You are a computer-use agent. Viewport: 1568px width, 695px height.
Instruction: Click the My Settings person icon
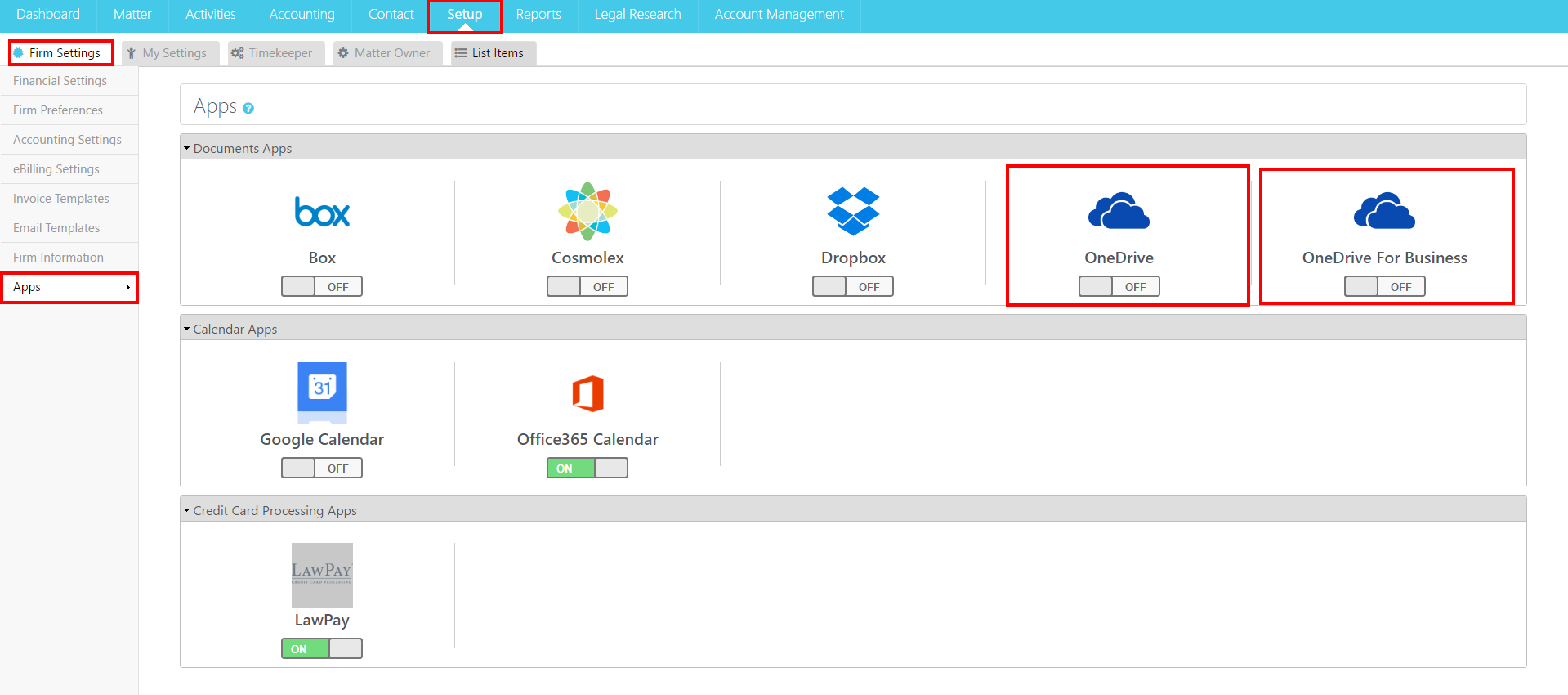pos(132,53)
